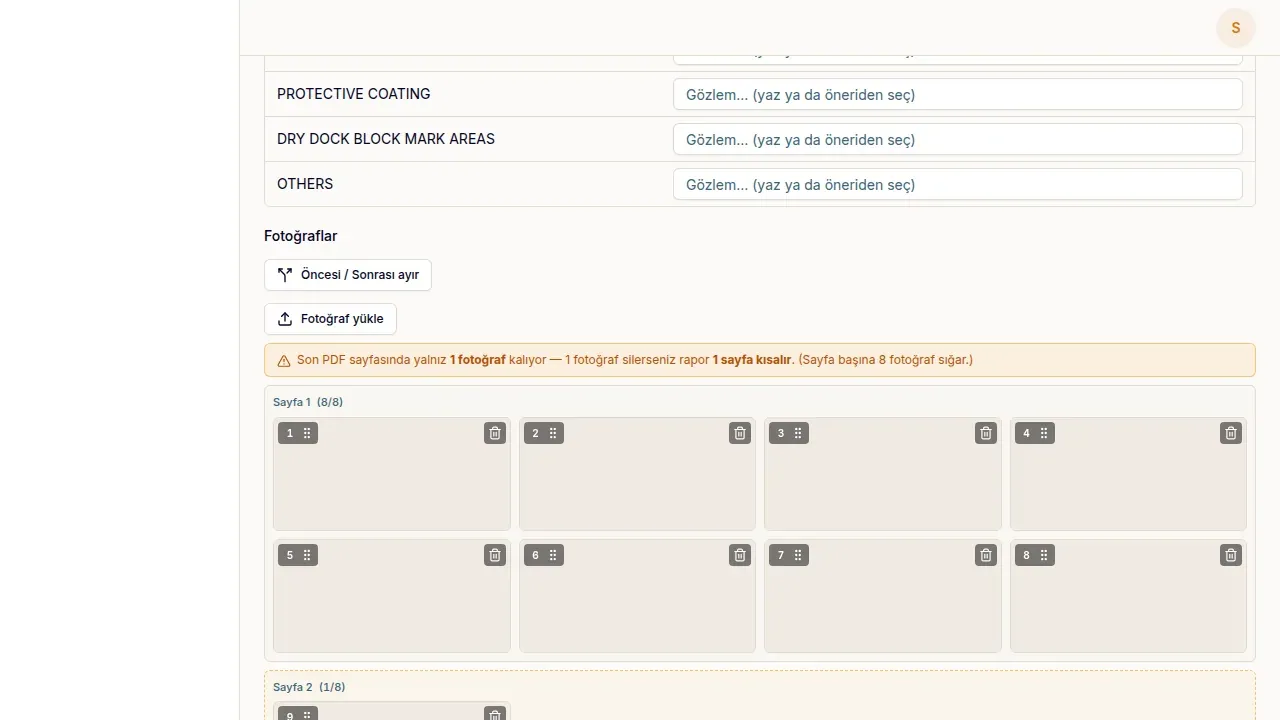Delete photo 2 with its trash icon
This screenshot has height=720, width=1280.
click(x=740, y=433)
